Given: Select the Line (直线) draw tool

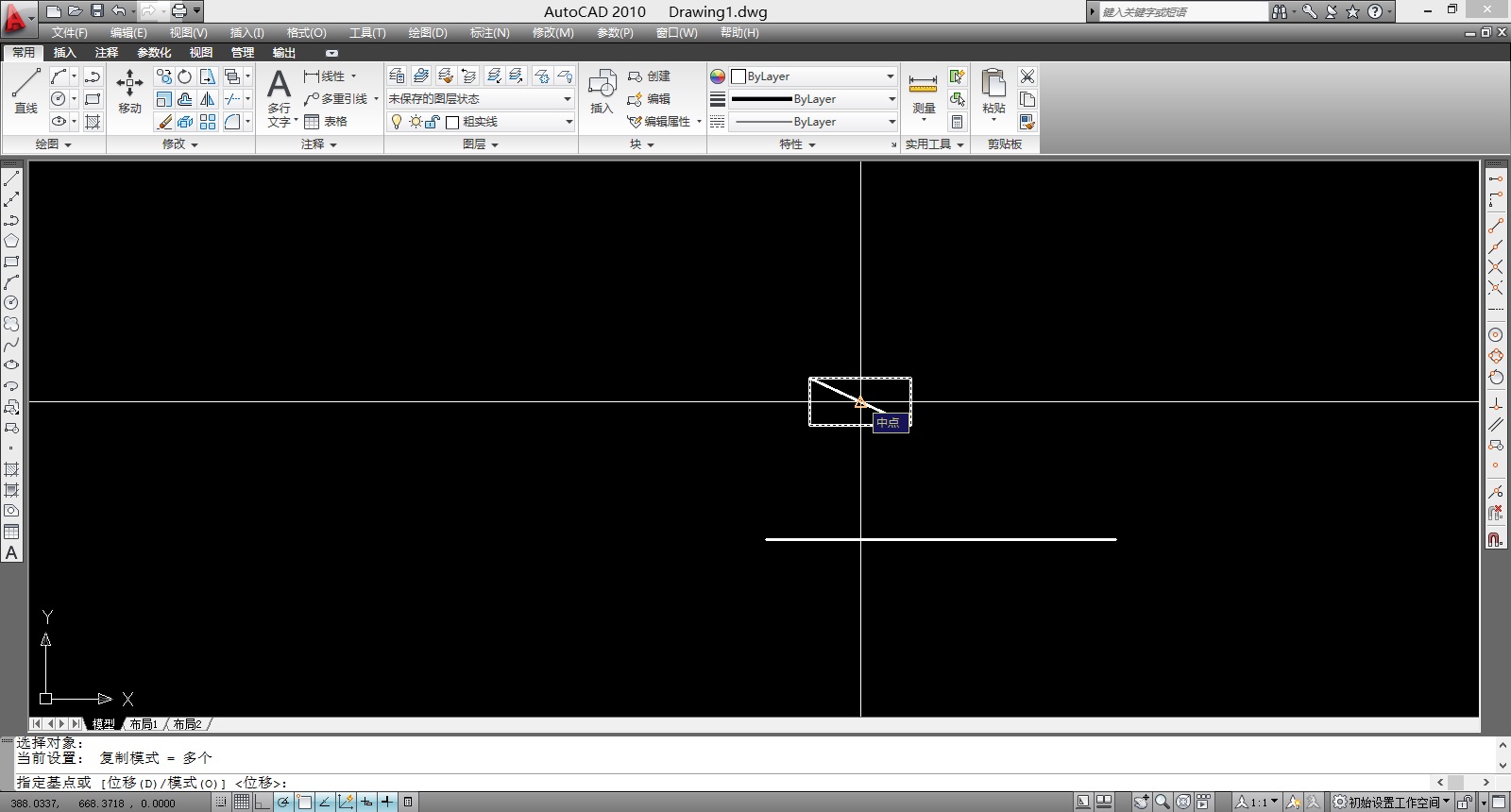Looking at the screenshot, I should click(x=25, y=92).
